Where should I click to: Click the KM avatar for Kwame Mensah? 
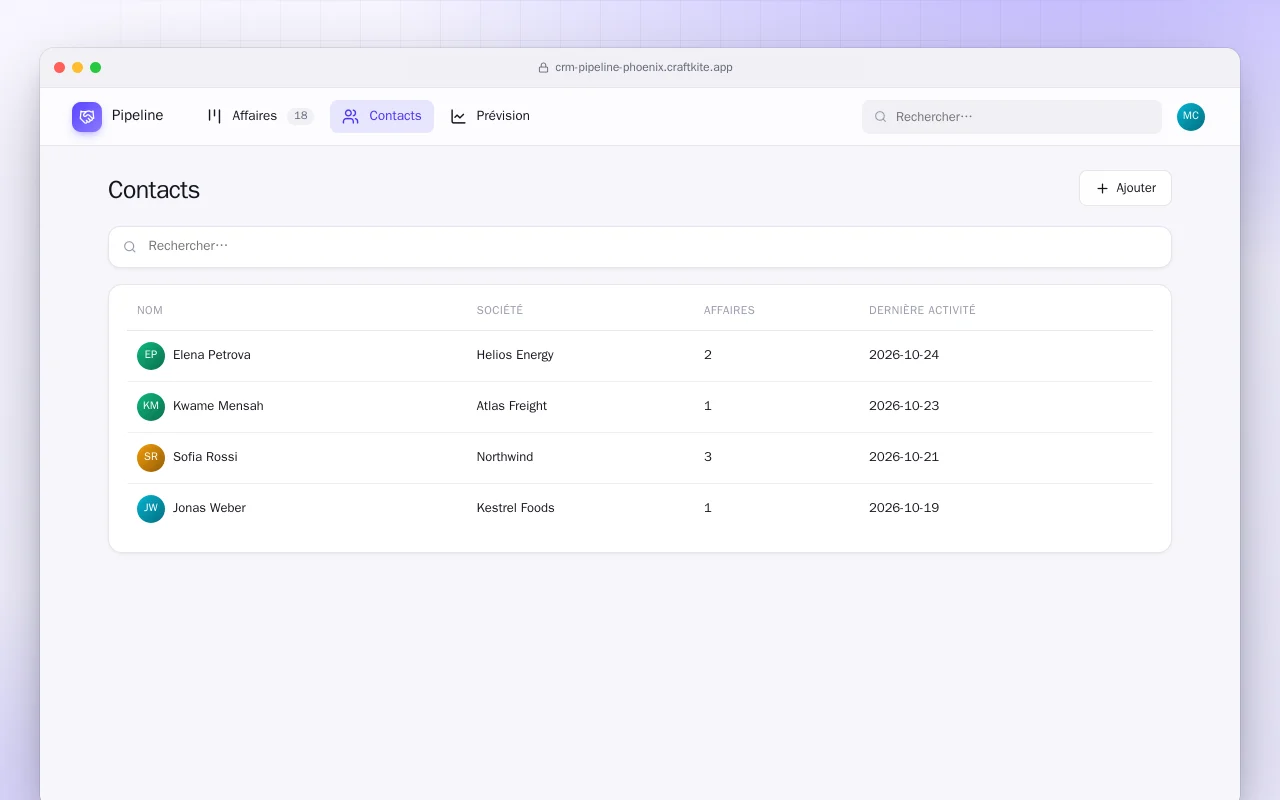(x=151, y=407)
